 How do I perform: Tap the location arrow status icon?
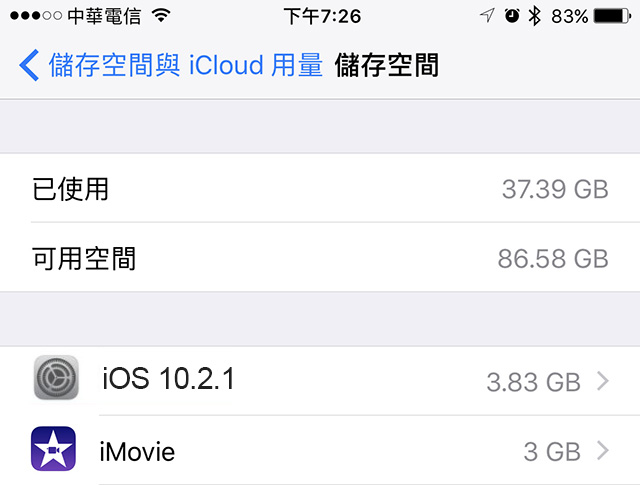(x=487, y=16)
